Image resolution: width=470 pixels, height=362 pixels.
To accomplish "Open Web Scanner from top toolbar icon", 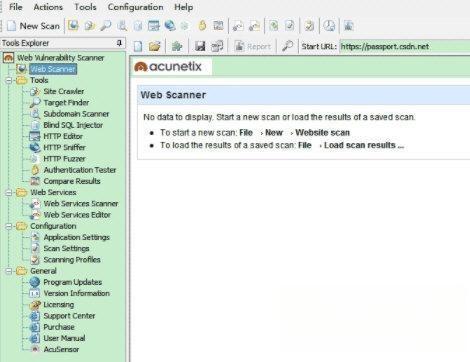I will click(x=73, y=26).
